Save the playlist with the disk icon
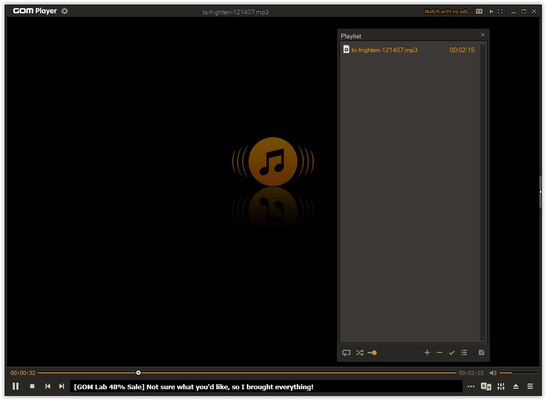Screen dimensions: 546x400 pos(481,353)
